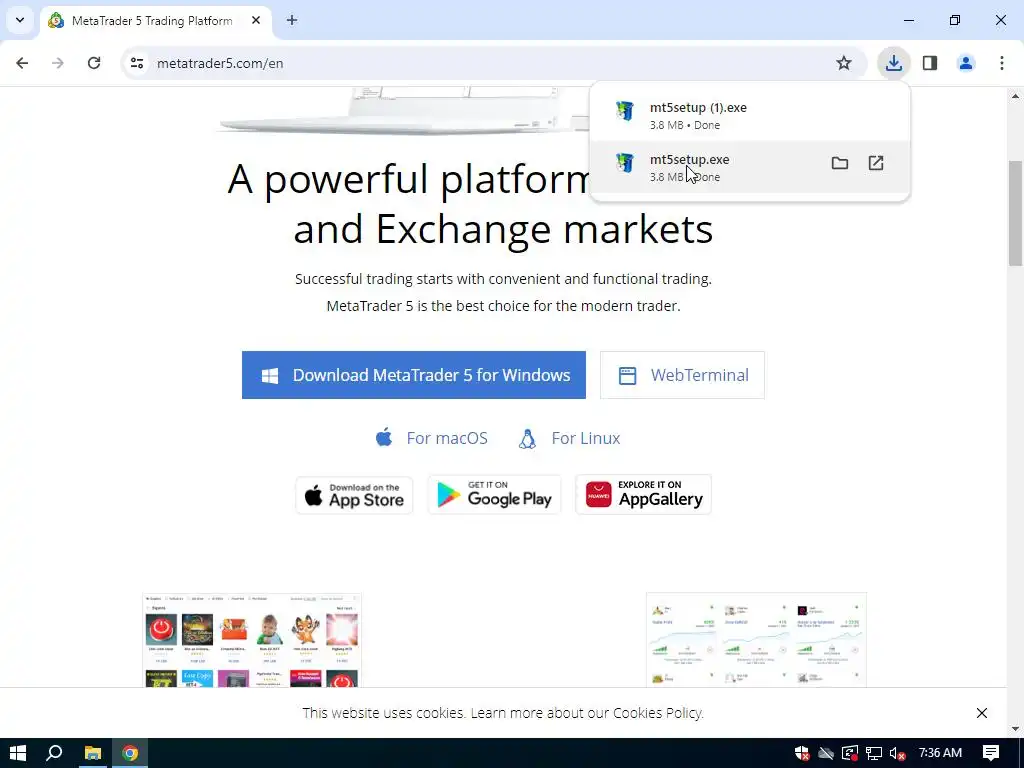Click the mt5setup.exe file icon
The image size is (1024, 768).
click(625, 163)
